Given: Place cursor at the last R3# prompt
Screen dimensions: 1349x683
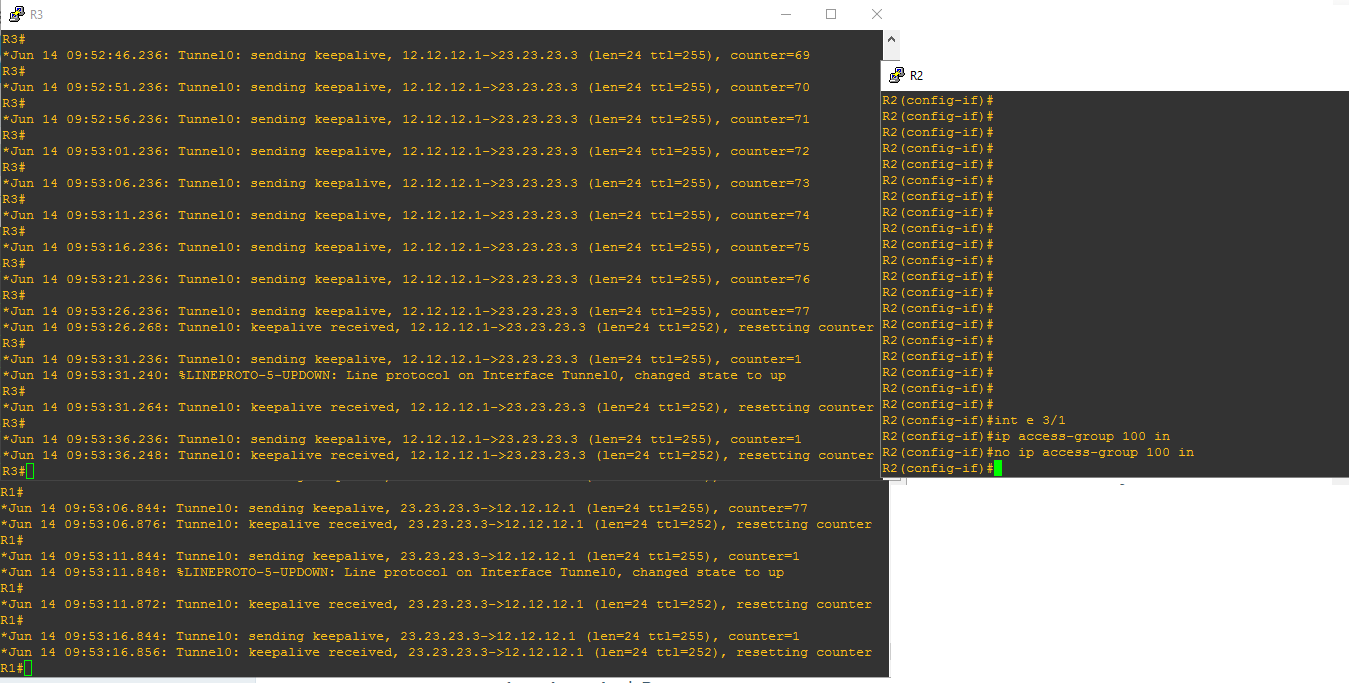Looking at the screenshot, I should coord(30,471).
